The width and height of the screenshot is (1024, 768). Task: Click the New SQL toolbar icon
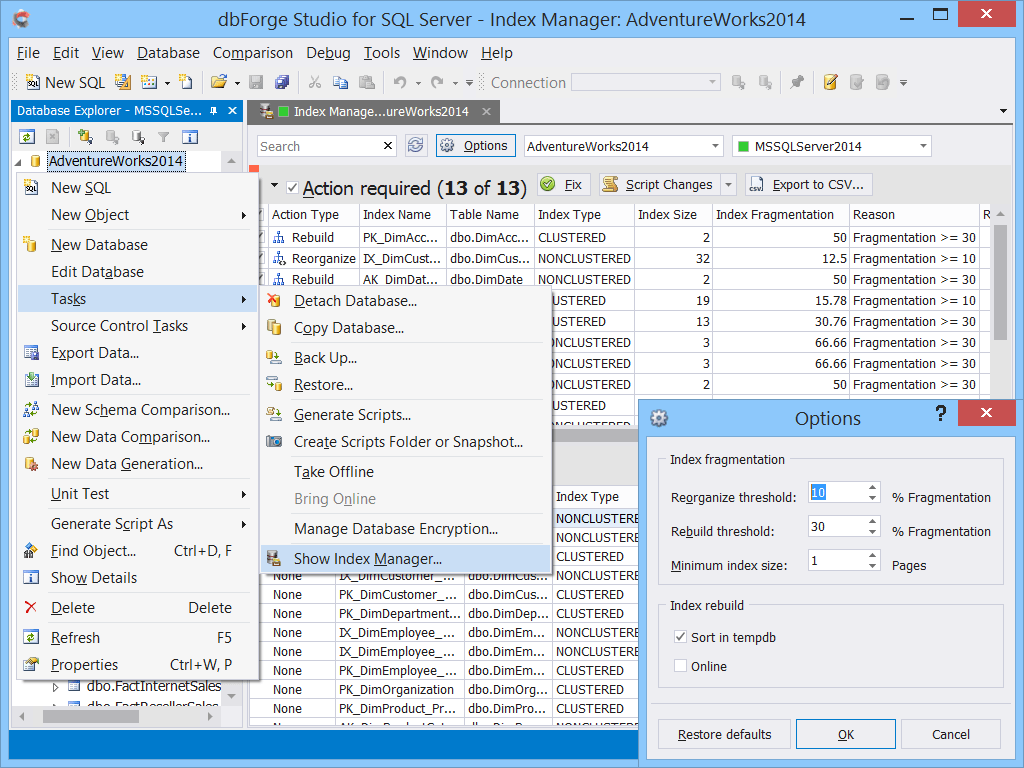pyautogui.click(x=65, y=82)
